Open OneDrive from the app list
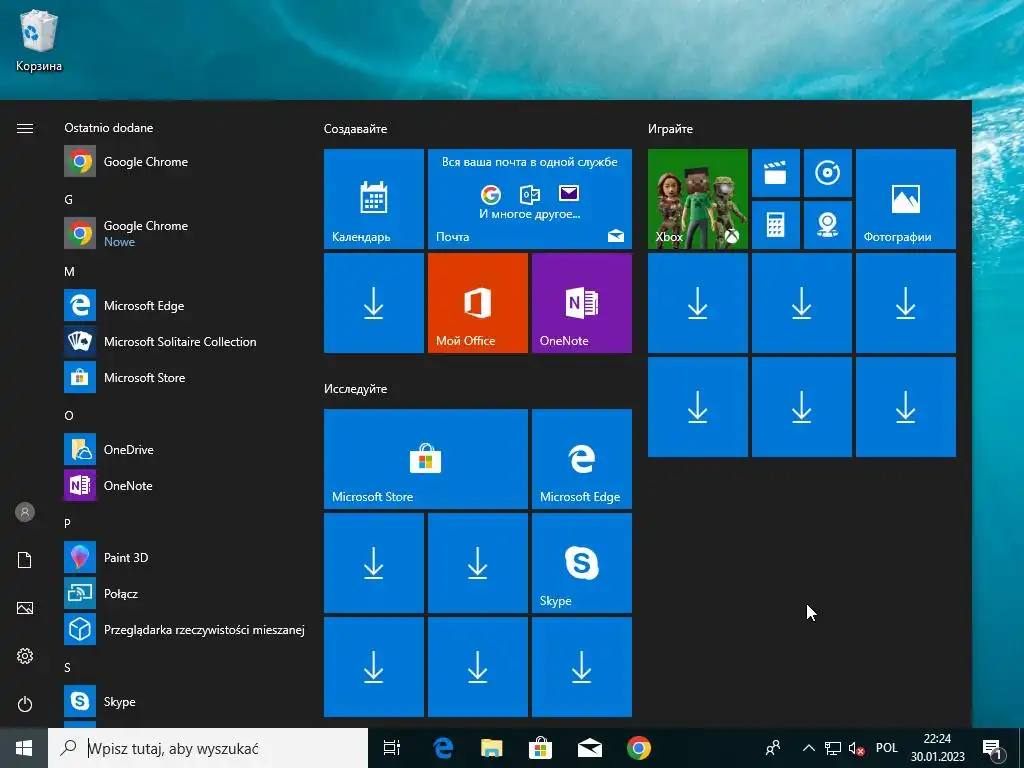 (183, 449)
